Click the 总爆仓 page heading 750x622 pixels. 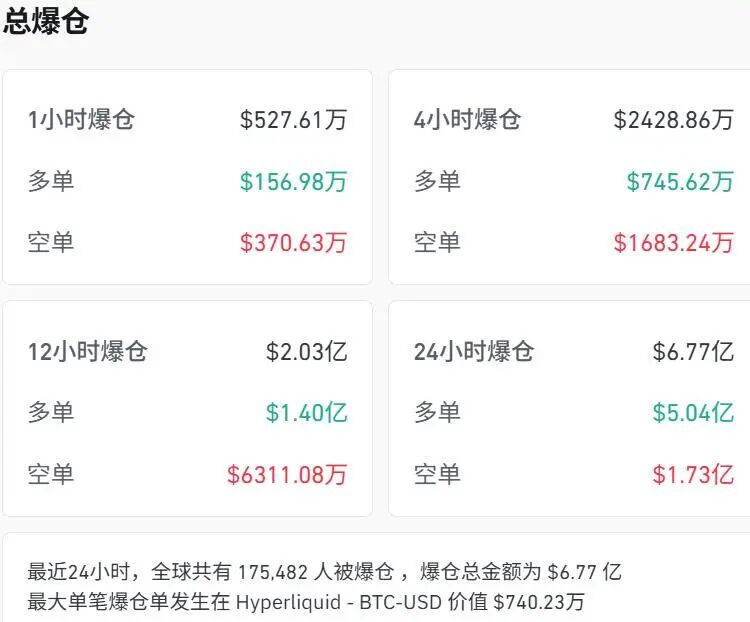(46, 22)
